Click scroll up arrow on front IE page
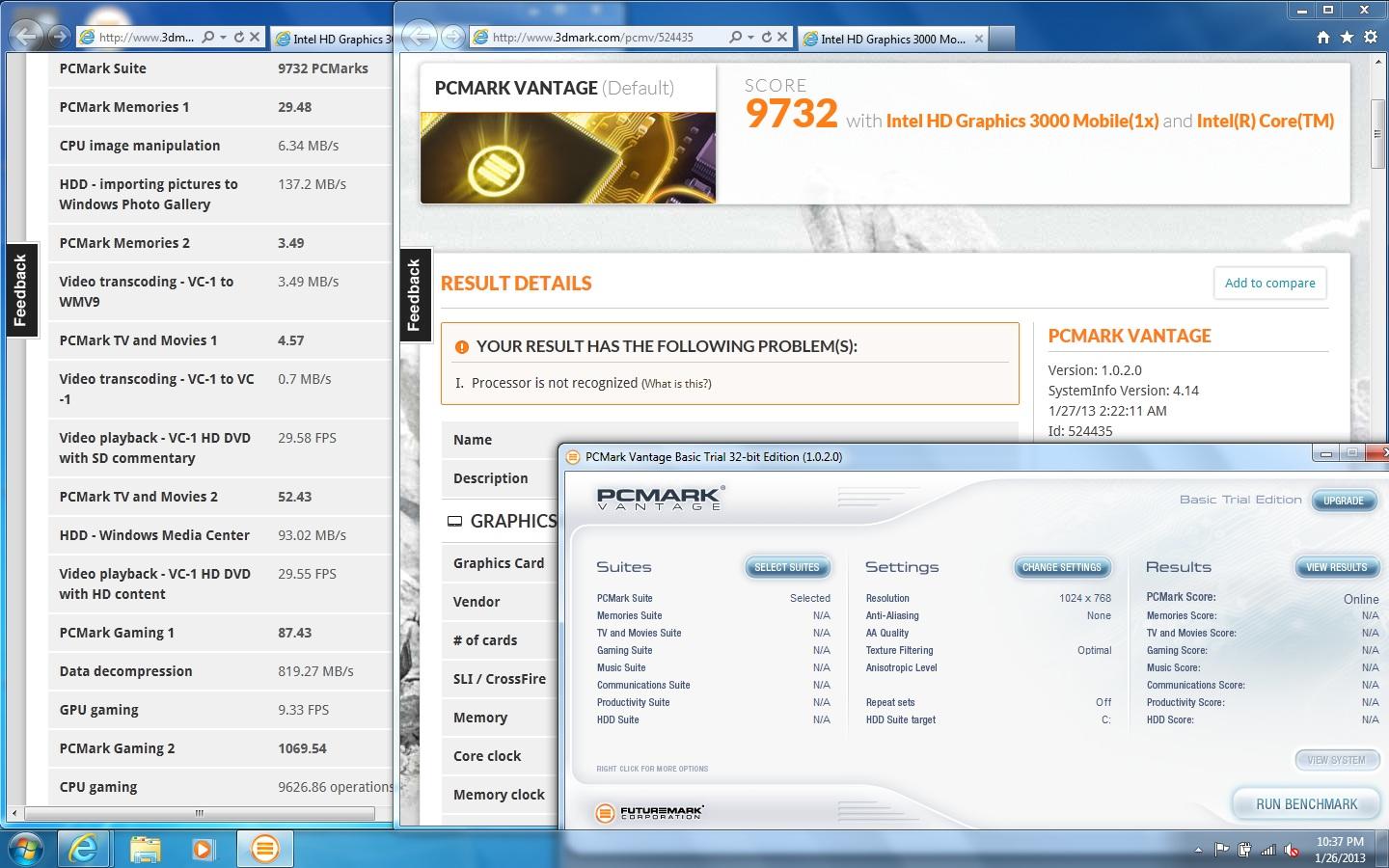This screenshot has height=868, width=1389. pos(1379,62)
